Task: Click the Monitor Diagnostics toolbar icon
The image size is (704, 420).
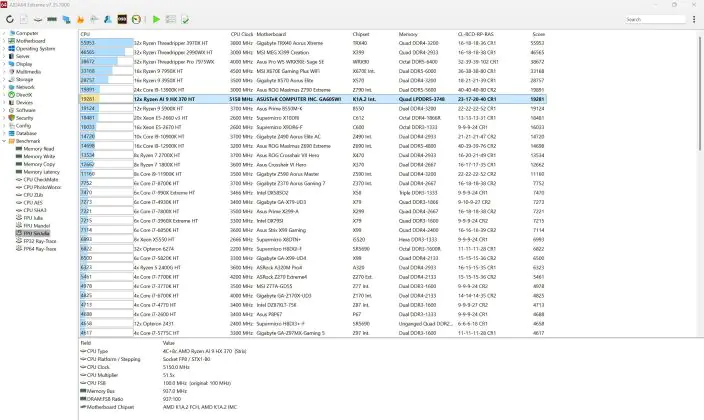Action: tap(94, 19)
